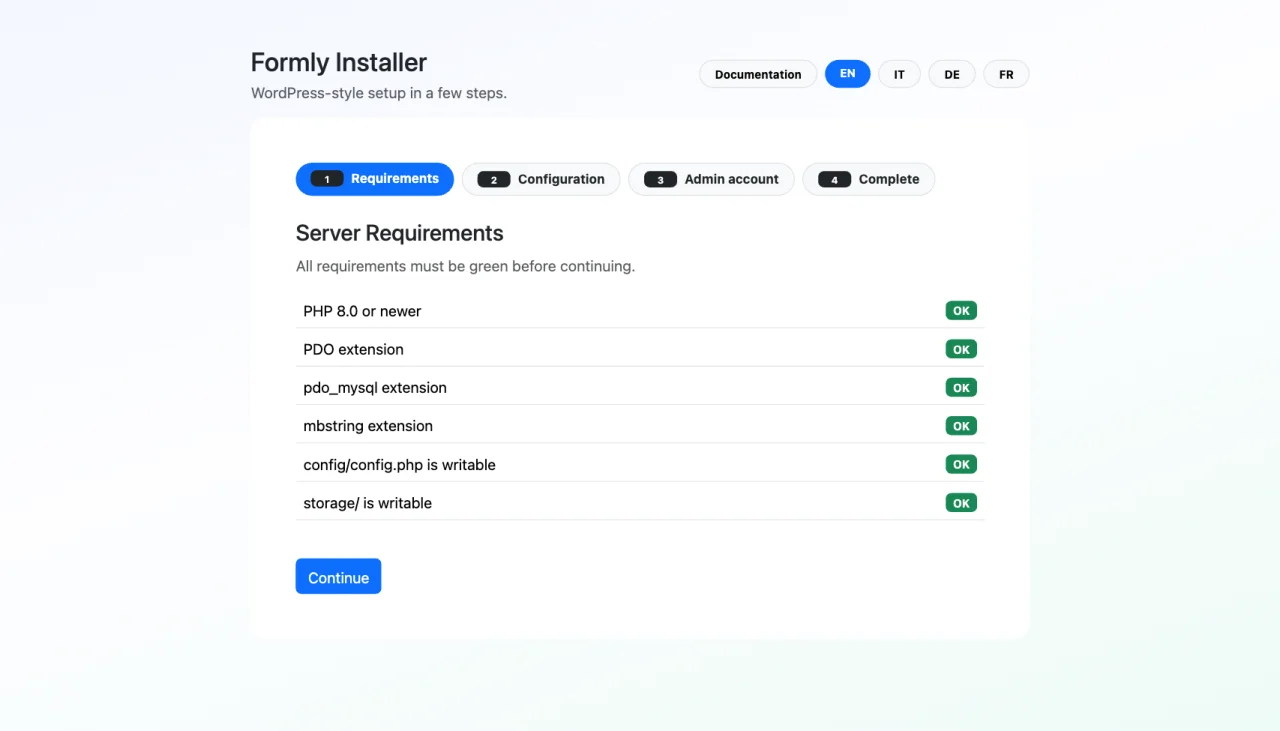Click the 'pdo_mysql extension' row text
Viewport: 1280px width, 731px height.
tap(375, 388)
